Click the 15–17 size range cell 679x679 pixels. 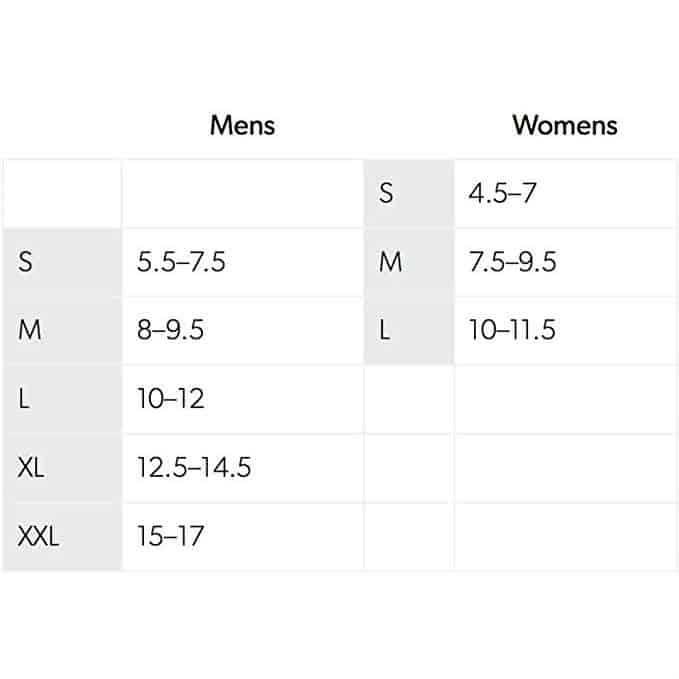coord(242,536)
